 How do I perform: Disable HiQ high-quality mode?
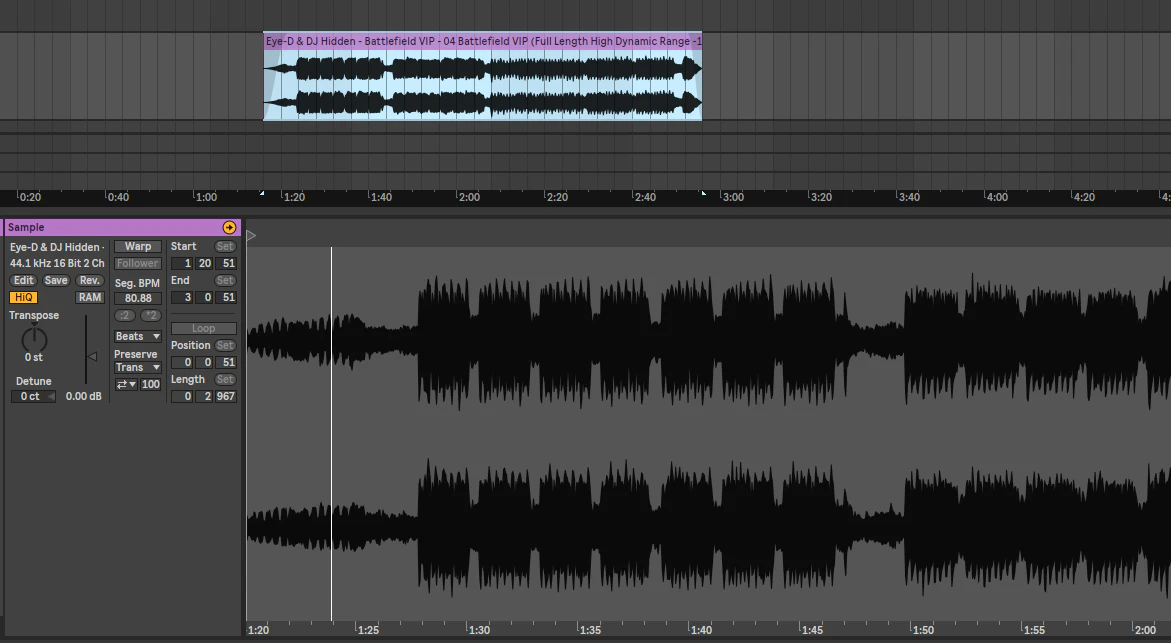[x=23, y=297]
